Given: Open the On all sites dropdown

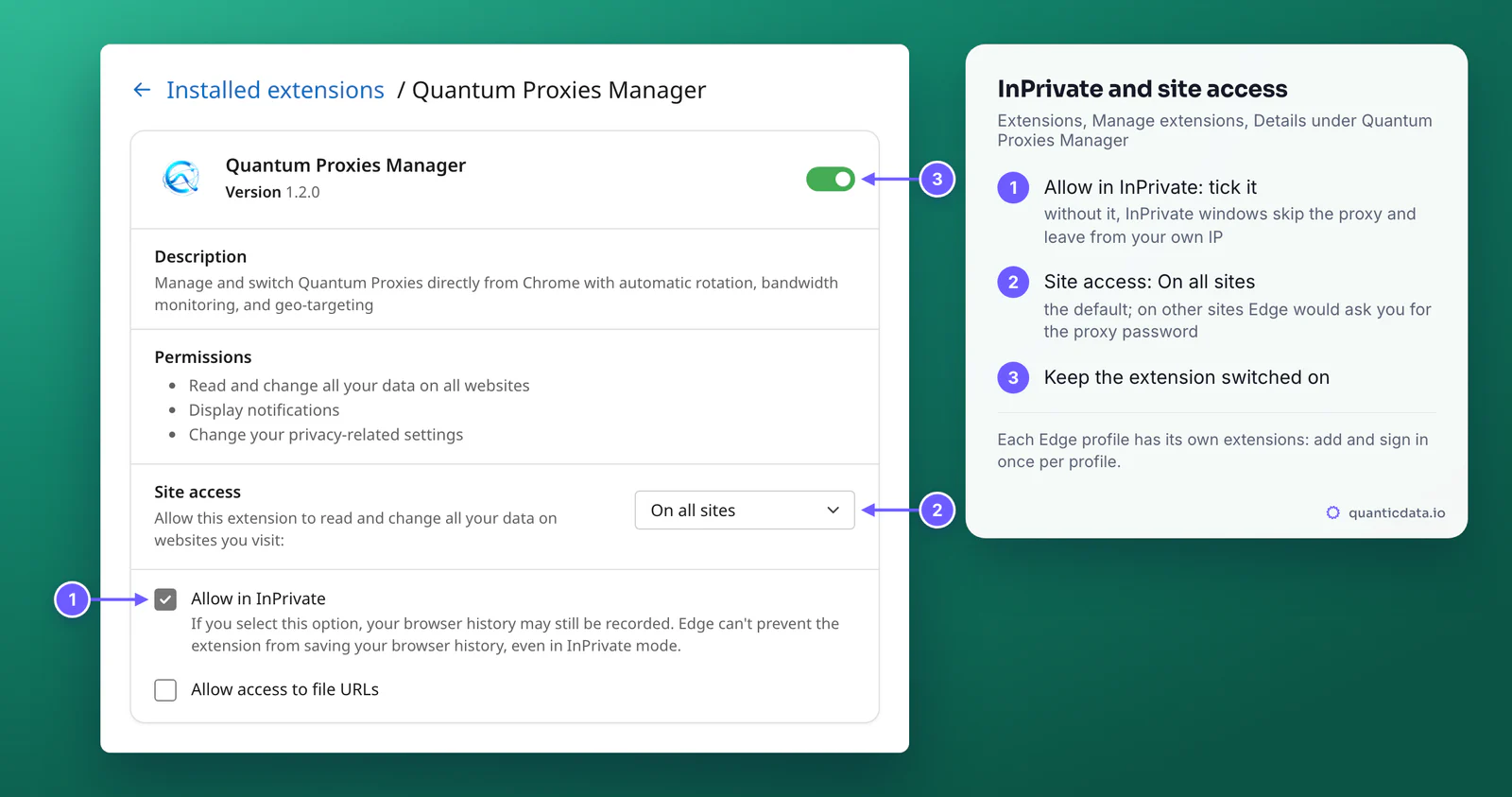Looking at the screenshot, I should 745,510.
